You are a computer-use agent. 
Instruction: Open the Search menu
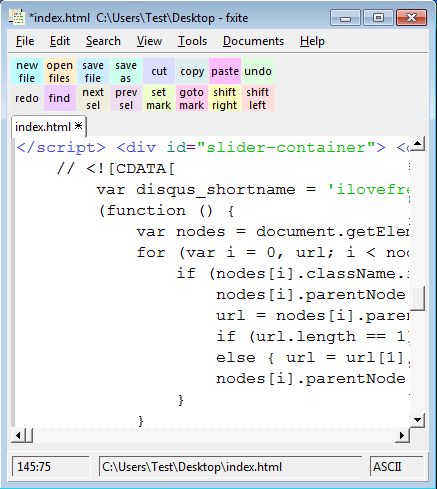[103, 41]
